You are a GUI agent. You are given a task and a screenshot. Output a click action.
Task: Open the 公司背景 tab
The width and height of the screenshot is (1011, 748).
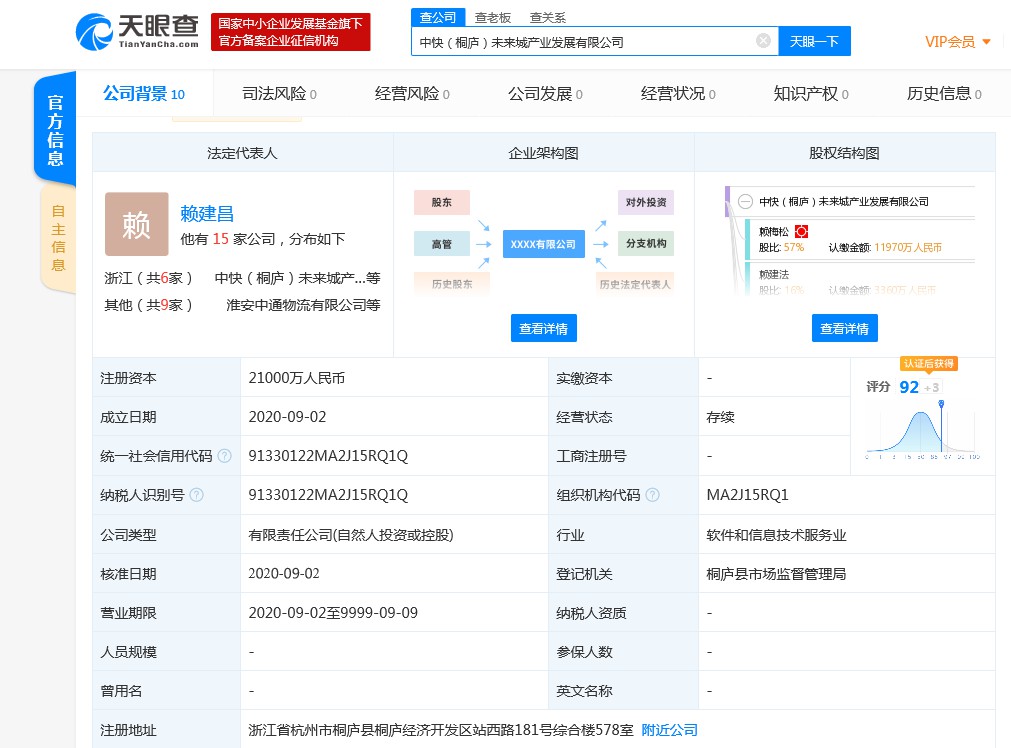tap(144, 94)
